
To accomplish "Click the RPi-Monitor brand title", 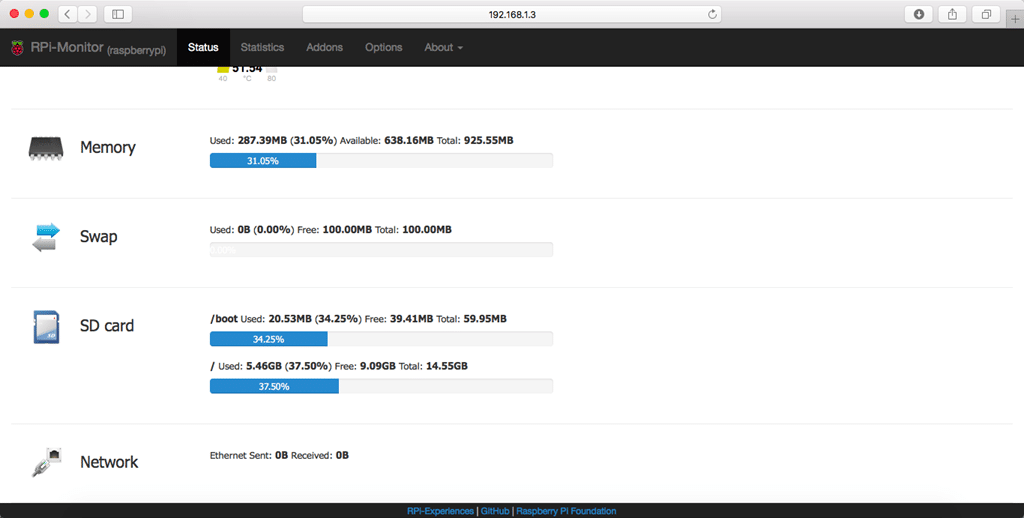I will [67, 47].
